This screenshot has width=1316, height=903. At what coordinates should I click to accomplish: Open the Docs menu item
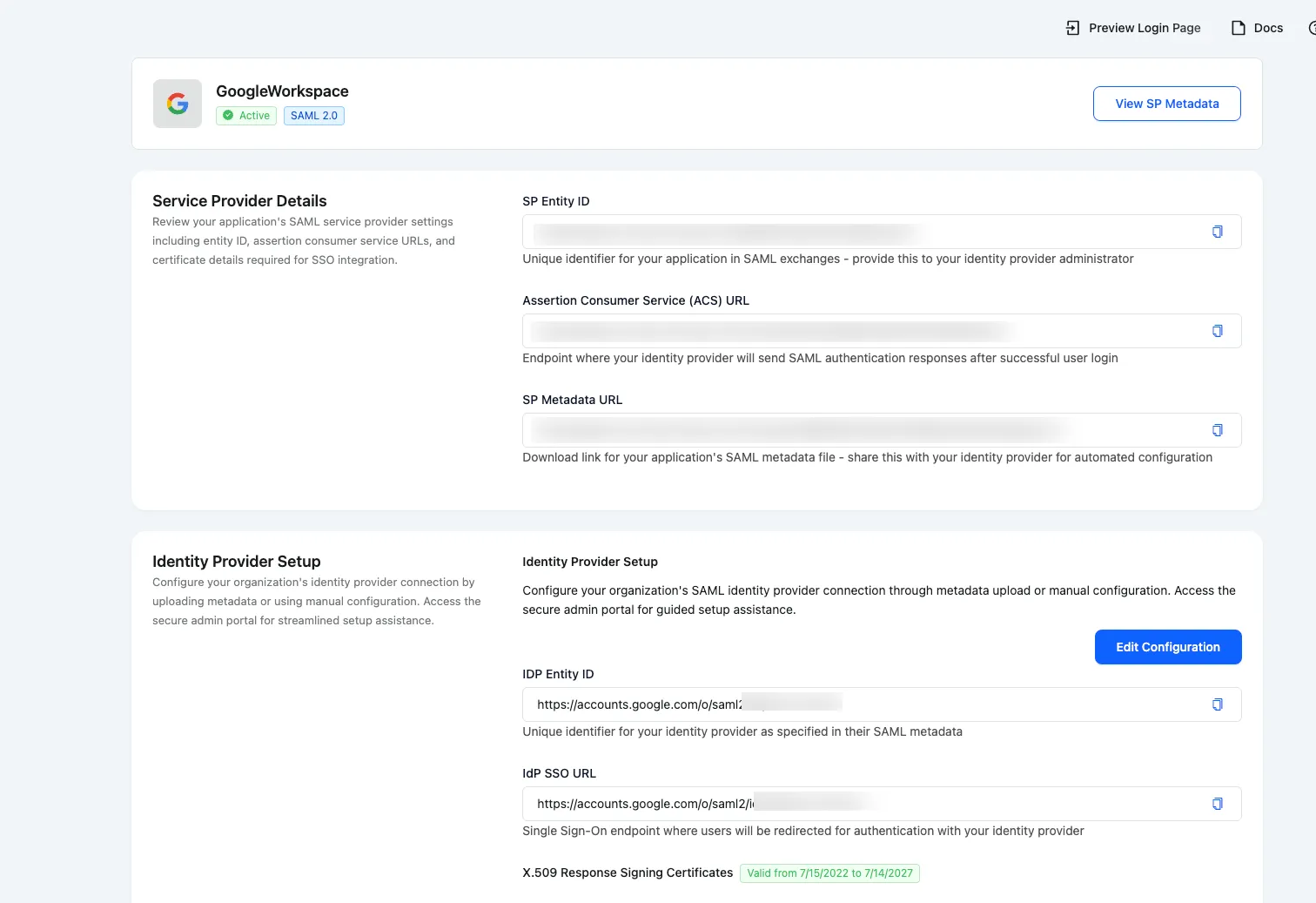[1256, 27]
